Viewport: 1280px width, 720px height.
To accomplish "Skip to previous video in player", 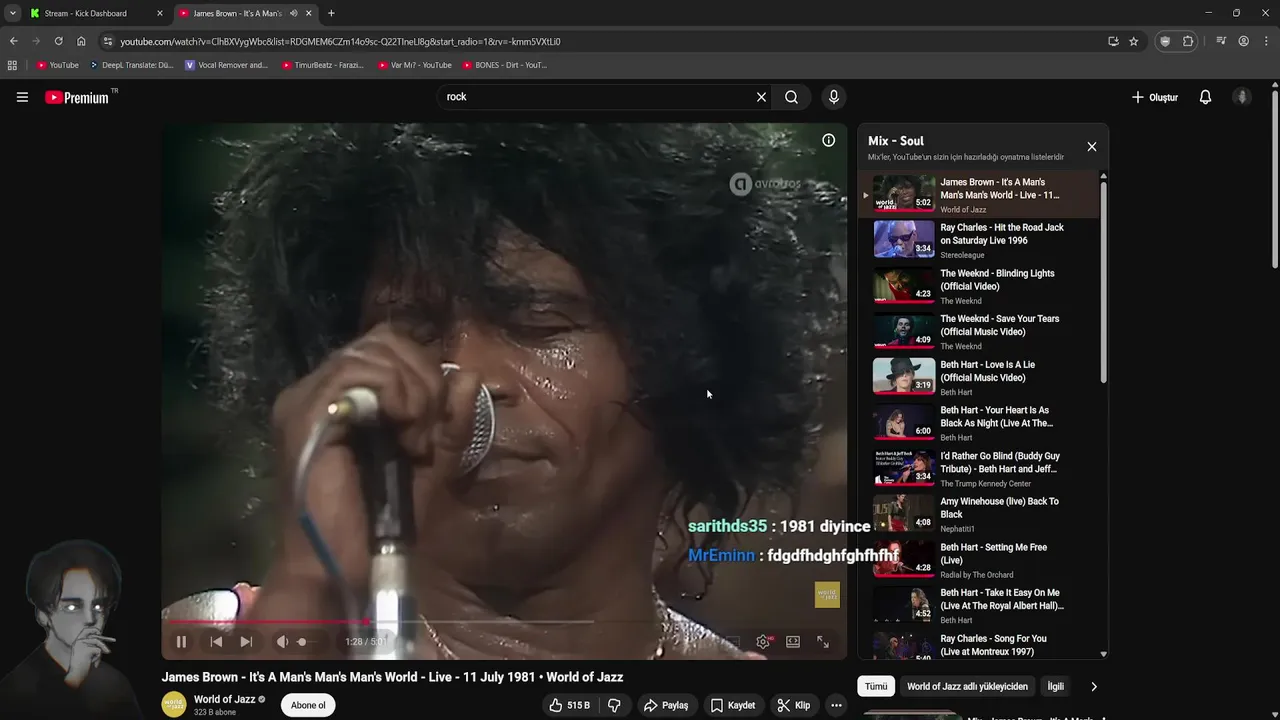I will pos(216,642).
